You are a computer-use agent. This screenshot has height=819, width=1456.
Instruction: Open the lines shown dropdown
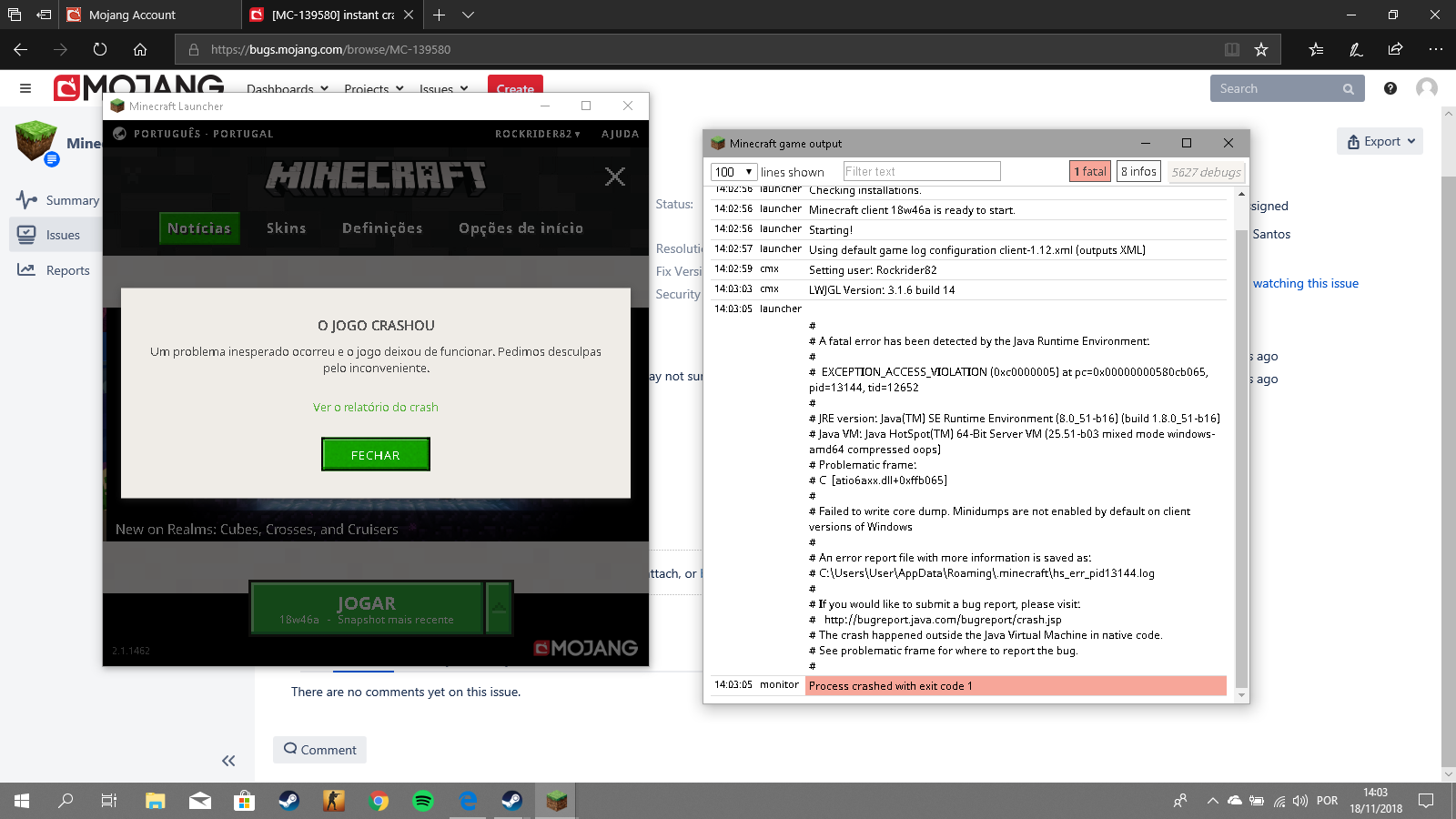(x=733, y=171)
